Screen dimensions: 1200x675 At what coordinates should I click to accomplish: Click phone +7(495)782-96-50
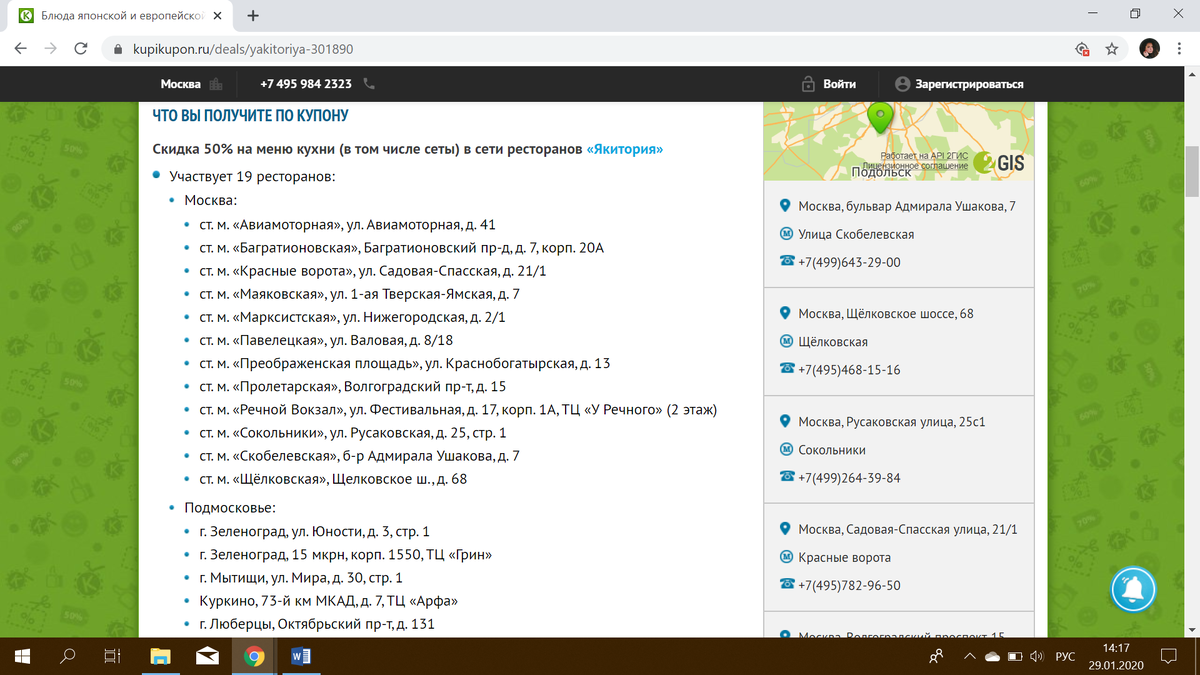pyautogui.click(x=849, y=585)
